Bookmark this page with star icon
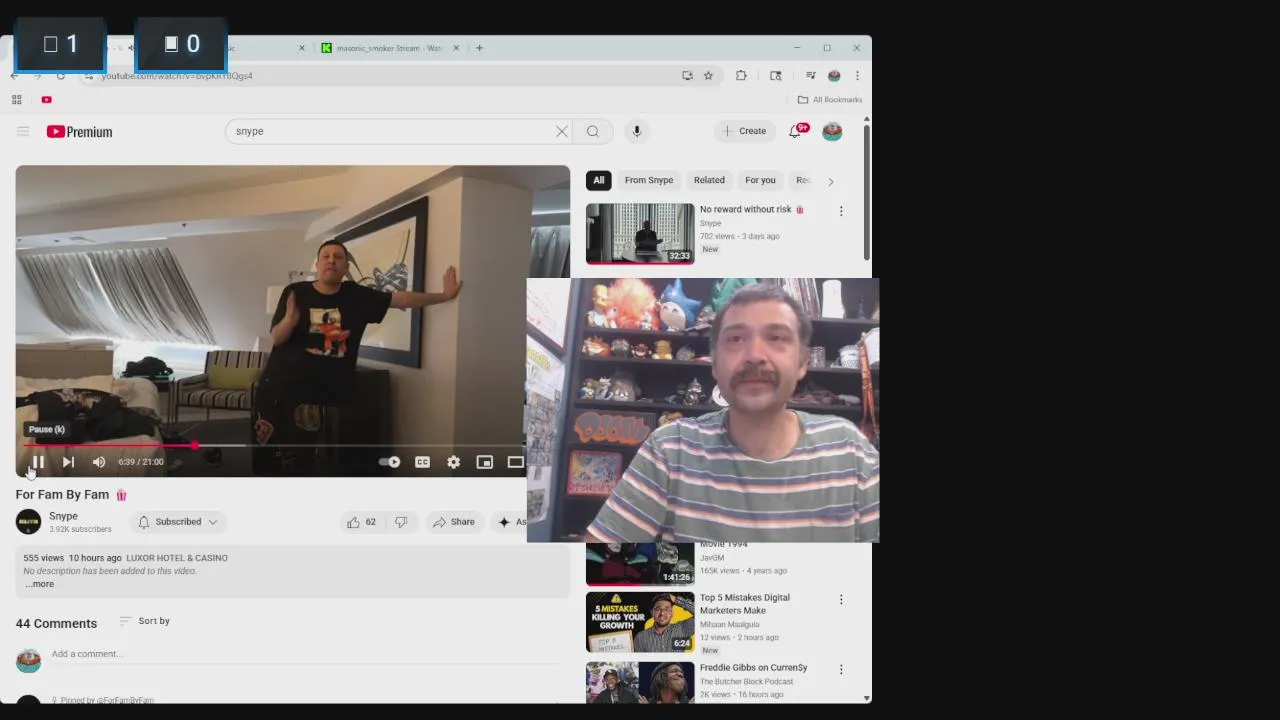The height and width of the screenshot is (720, 1280). 708,76
